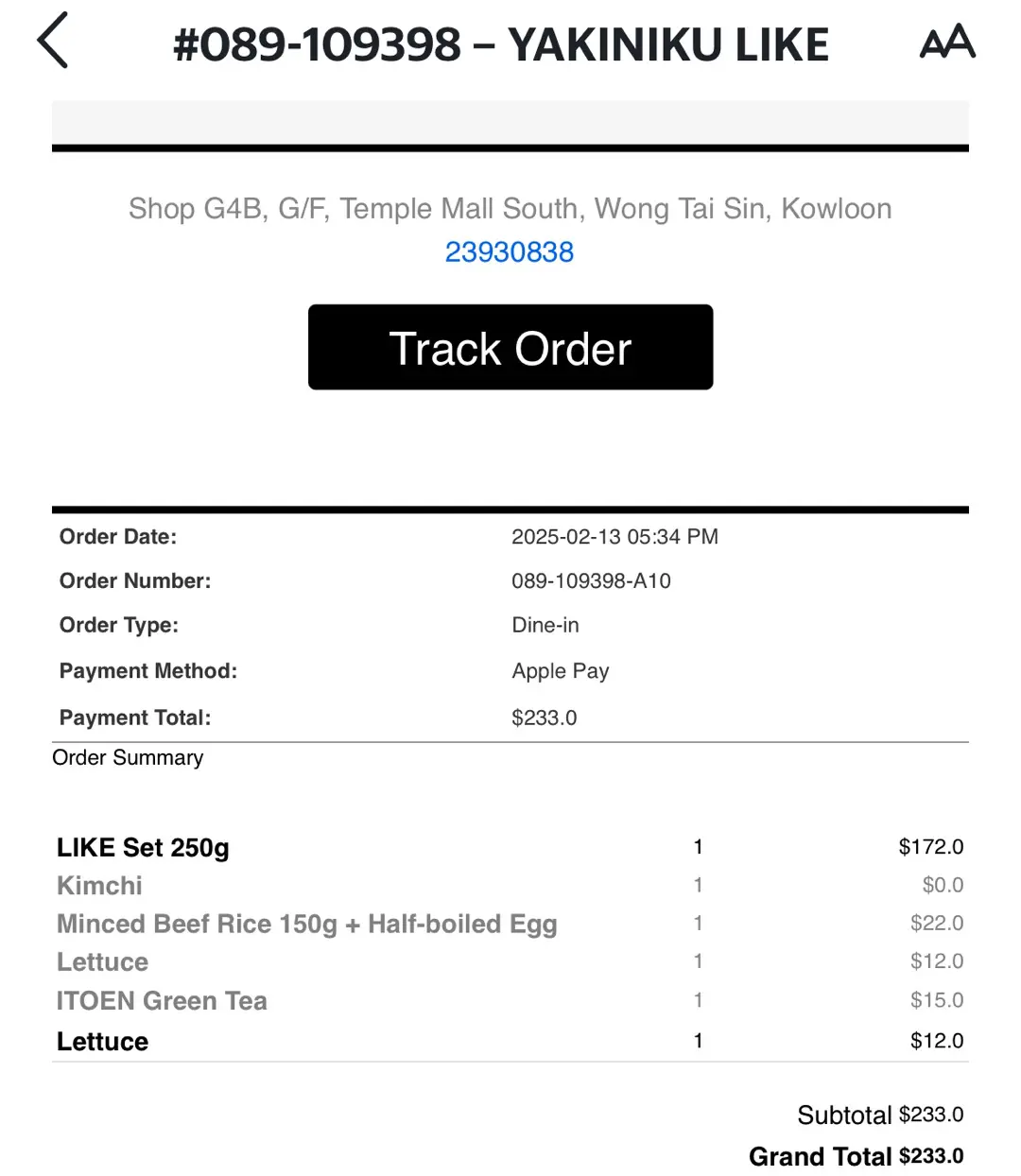Viewport: 1021px width, 1176px height.
Task: Click the $172.0 price of LIKE Set
Action: click(930, 847)
